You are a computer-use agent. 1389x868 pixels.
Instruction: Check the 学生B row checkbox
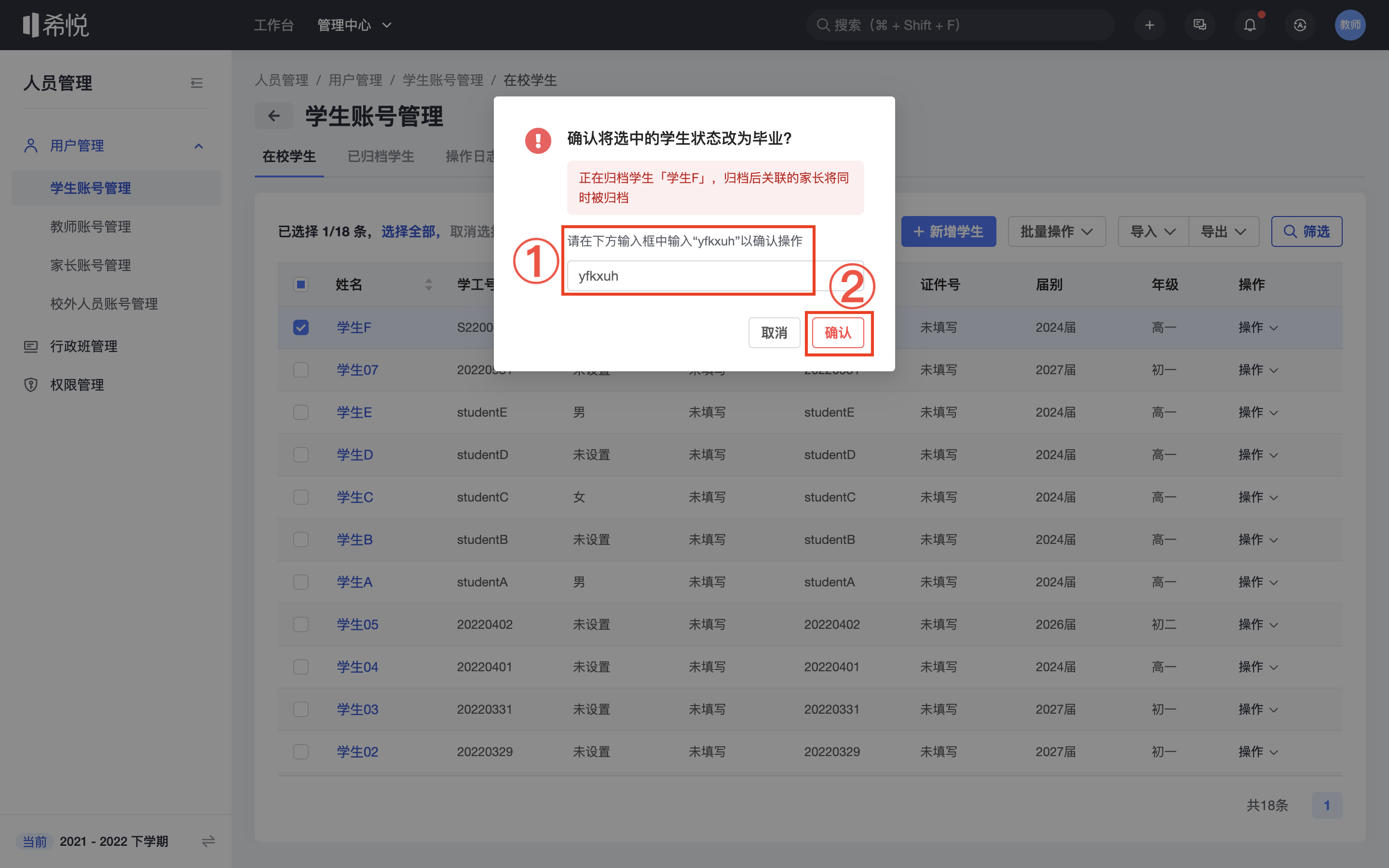click(x=301, y=540)
